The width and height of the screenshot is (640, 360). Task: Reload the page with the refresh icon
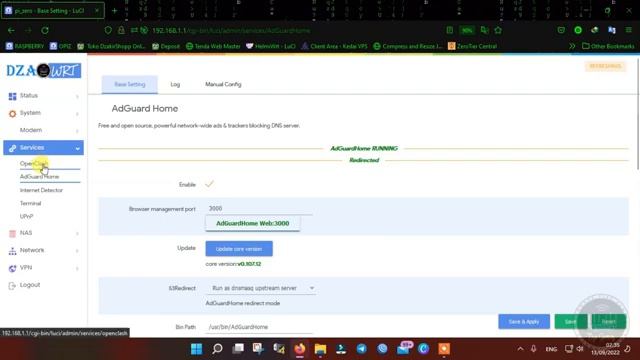45,30
